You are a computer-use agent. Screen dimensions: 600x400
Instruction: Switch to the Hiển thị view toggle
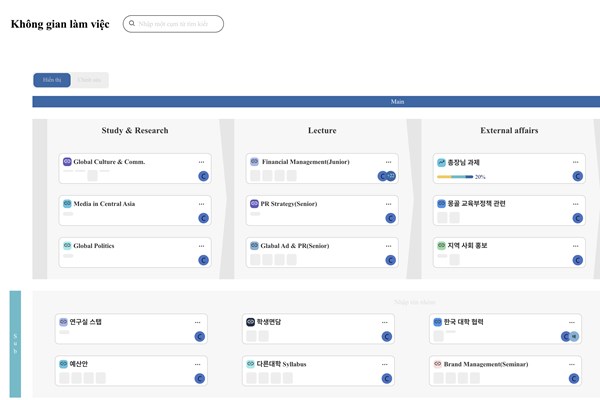(52, 80)
